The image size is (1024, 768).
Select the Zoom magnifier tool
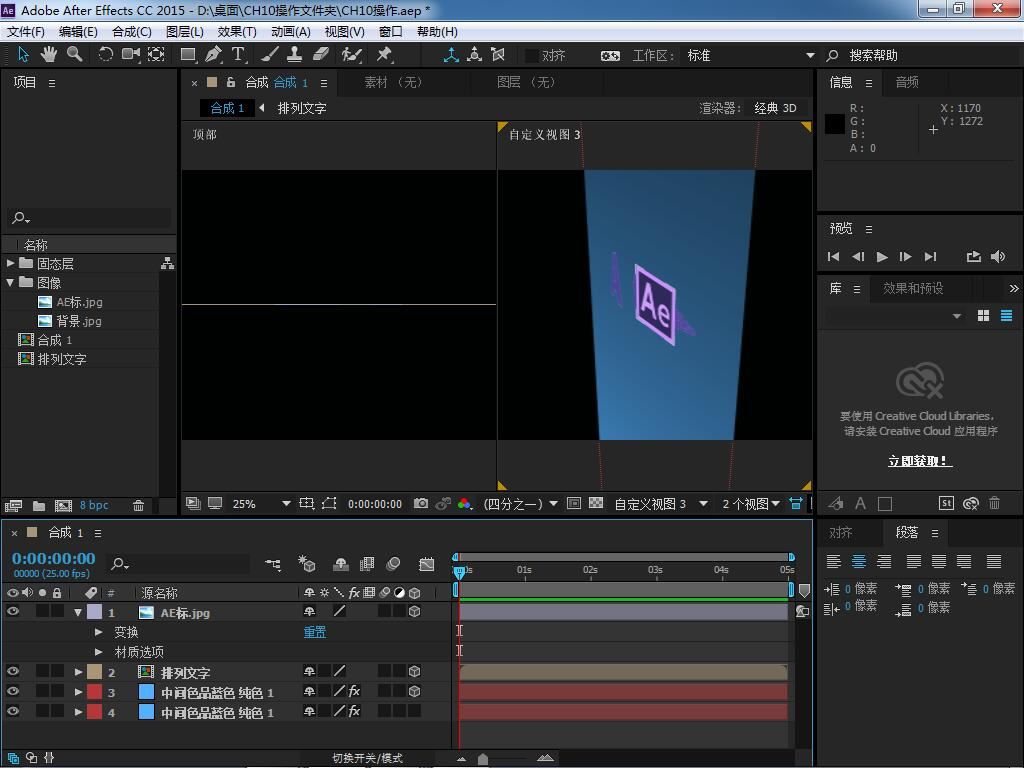coord(74,54)
